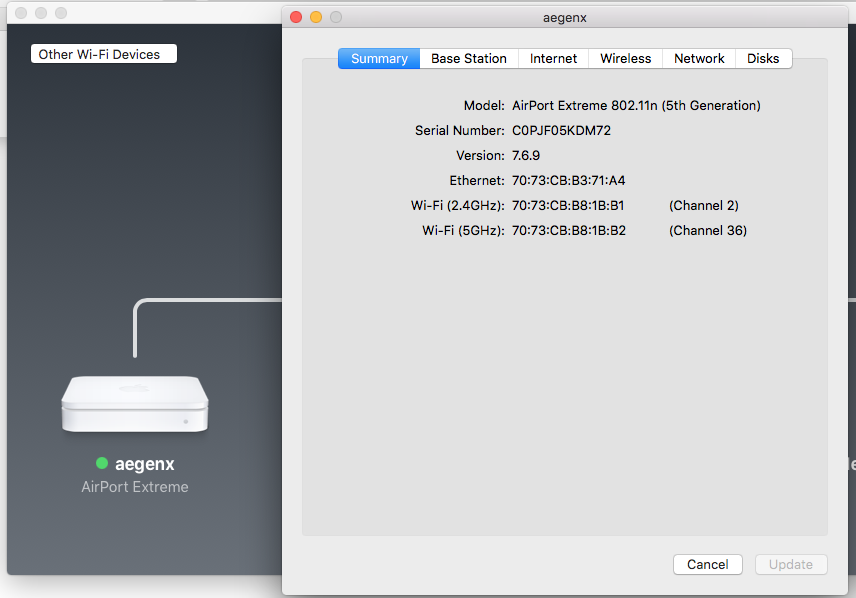Click the aegenx base station name
Image resolution: width=856 pixels, height=598 pixels.
click(145, 464)
